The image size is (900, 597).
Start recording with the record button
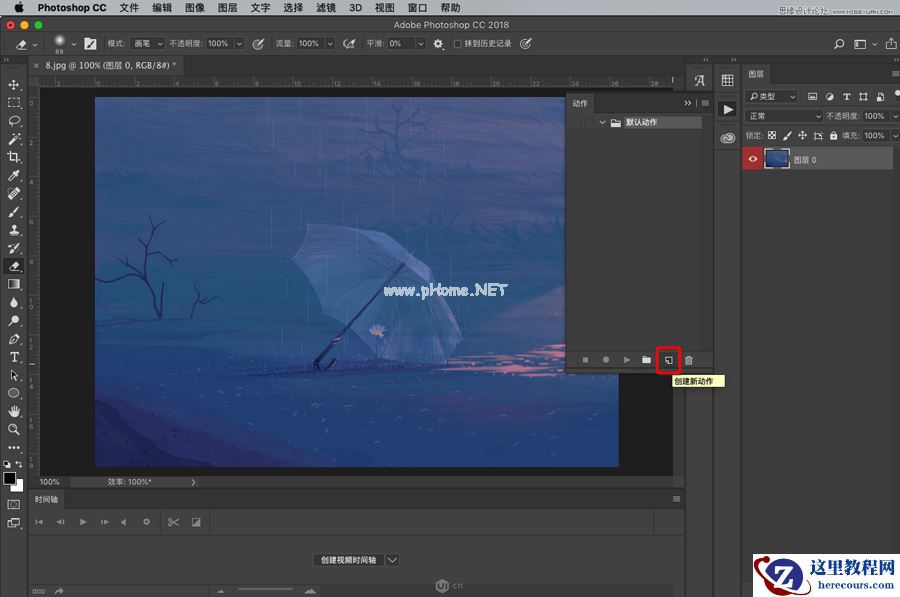tap(605, 360)
